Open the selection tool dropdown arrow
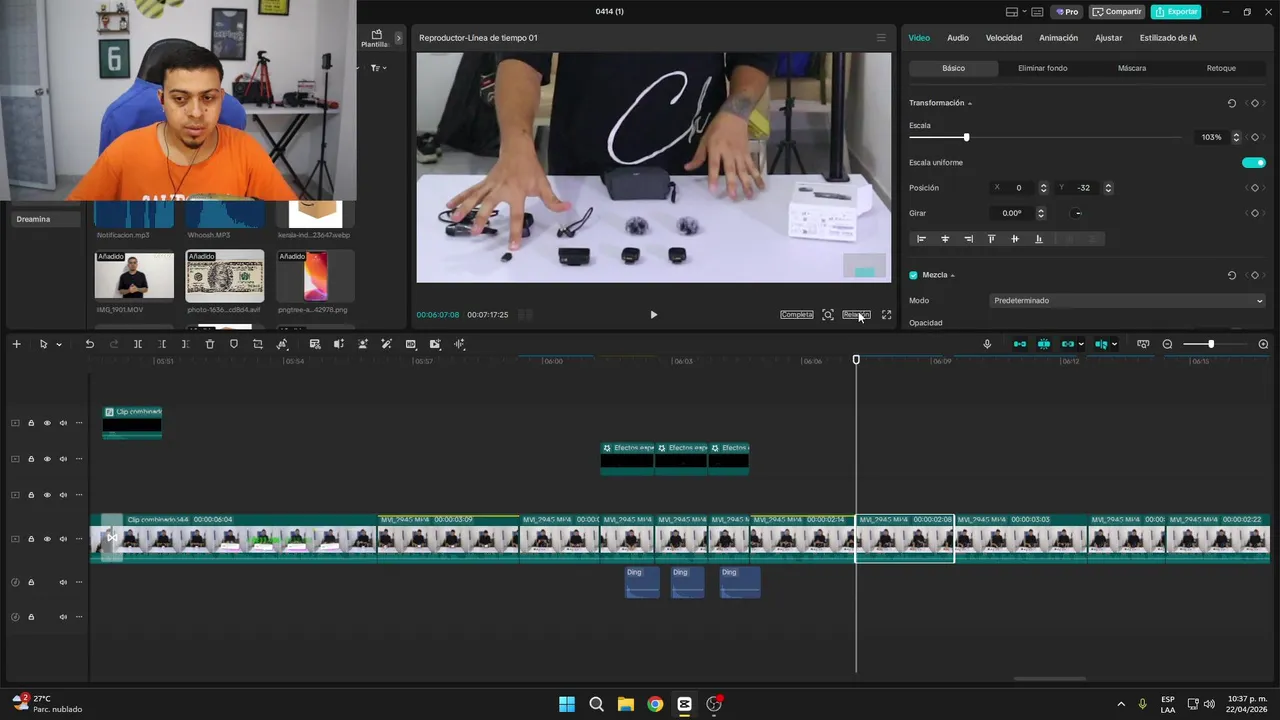The width and height of the screenshot is (1280, 720). coord(59,345)
